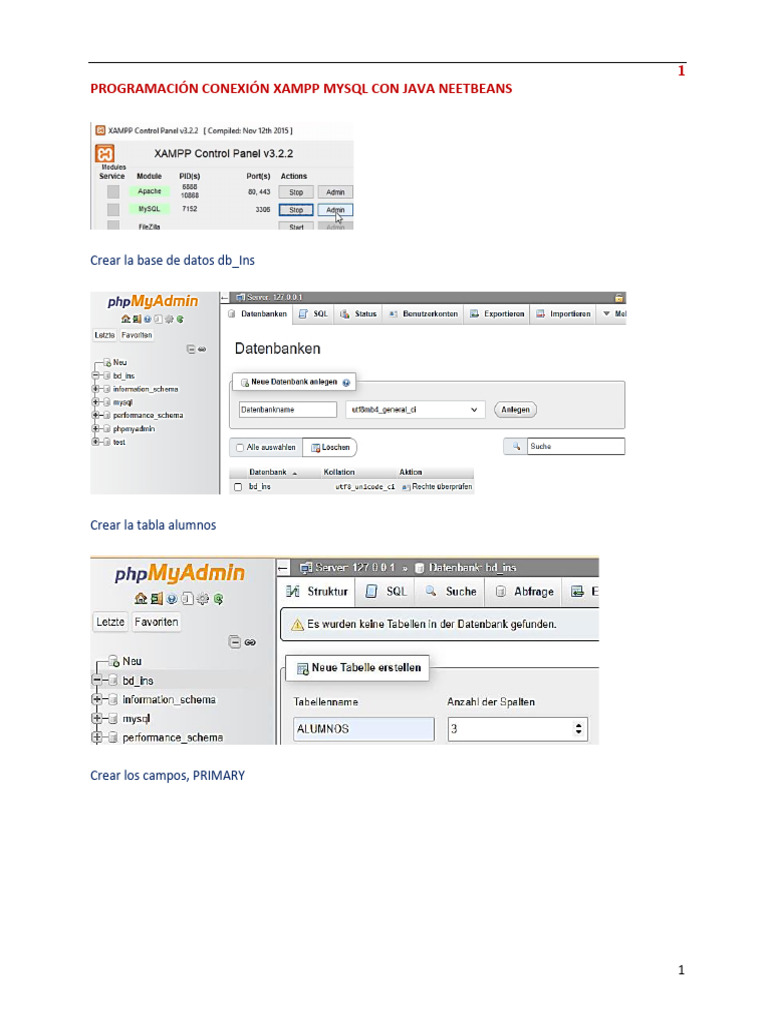Open the SQL tab in the Datenbanken view
Image resolution: width=768 pixels, height=1024 pixels.
pos(313,314)
